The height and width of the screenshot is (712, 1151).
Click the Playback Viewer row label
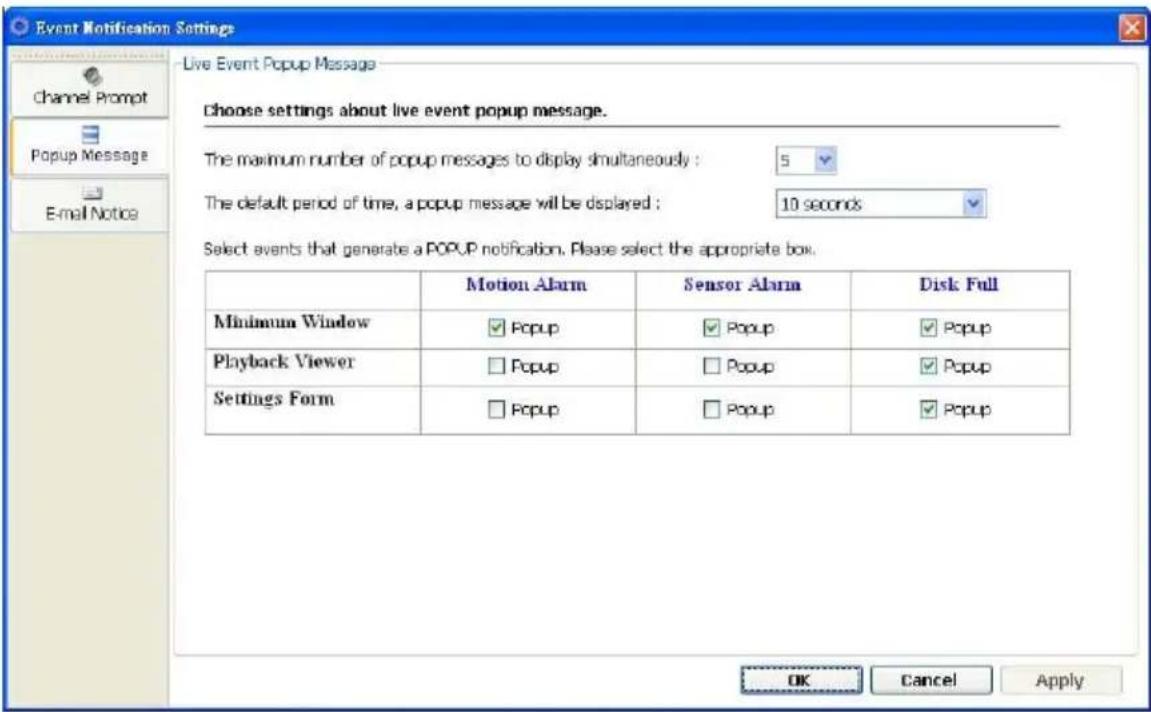pos(283,361)
